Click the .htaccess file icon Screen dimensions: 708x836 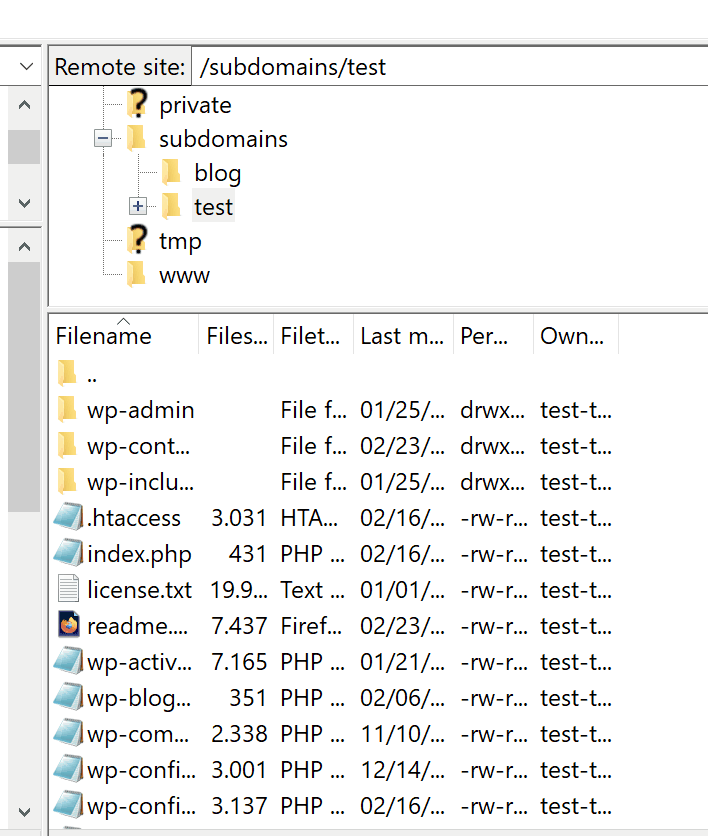(x=69, y=517)
